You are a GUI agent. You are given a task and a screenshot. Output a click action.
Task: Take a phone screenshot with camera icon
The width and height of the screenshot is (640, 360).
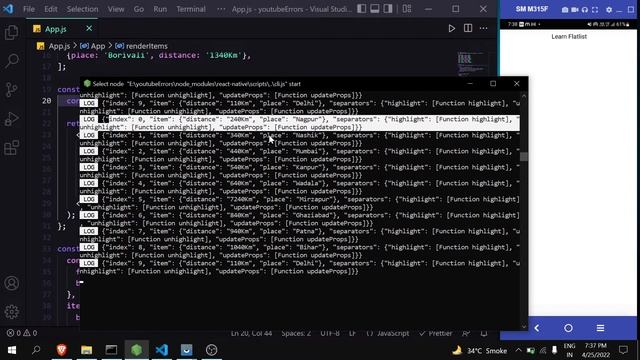tap(565, 9)
